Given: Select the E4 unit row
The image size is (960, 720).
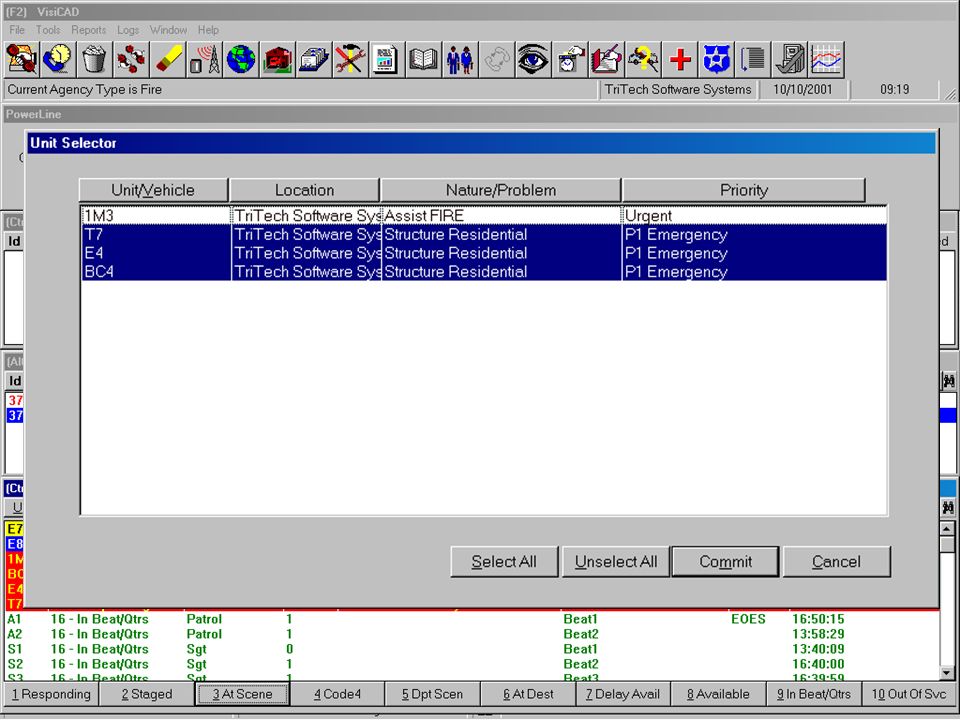Looking at the screenshot, I should point(484,253).
